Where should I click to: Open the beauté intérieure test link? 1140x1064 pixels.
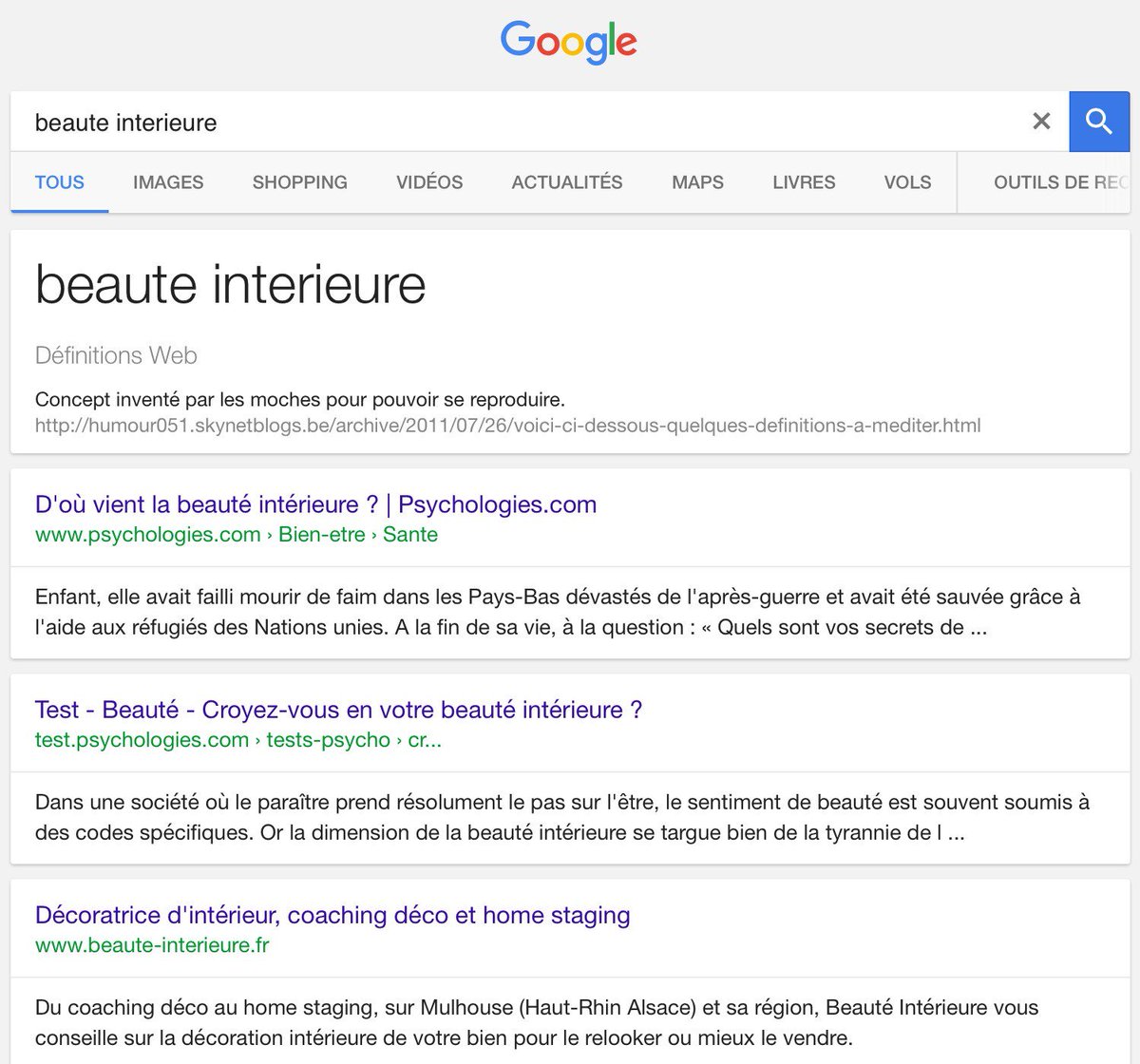338,710
